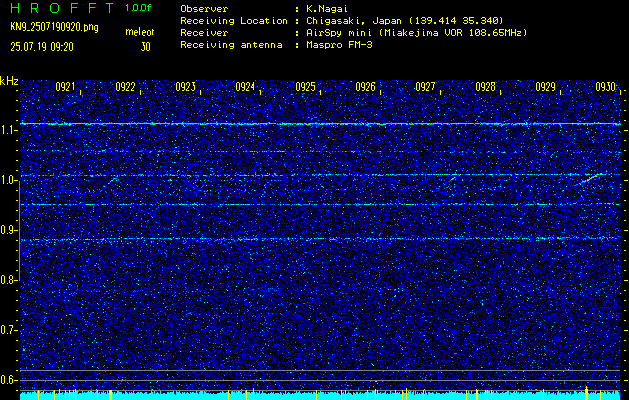629x400 pixels.
Task: Click the 0.9 kHz axis label
Action: coord(8,230)
